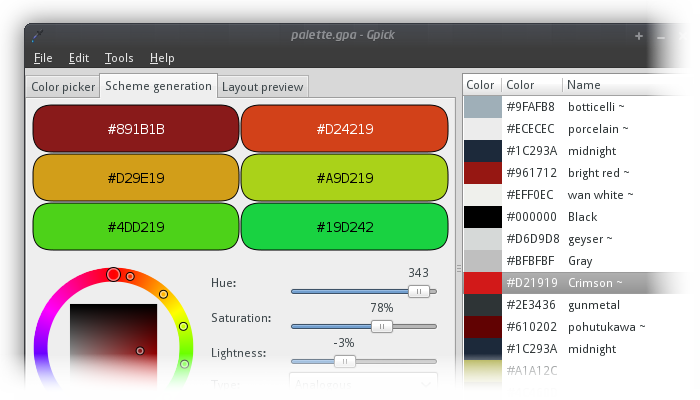The height and width of the screenshot is (400, 700).
Task: Click the yellow hue handle on color wheel
Action: click(163, 294)
